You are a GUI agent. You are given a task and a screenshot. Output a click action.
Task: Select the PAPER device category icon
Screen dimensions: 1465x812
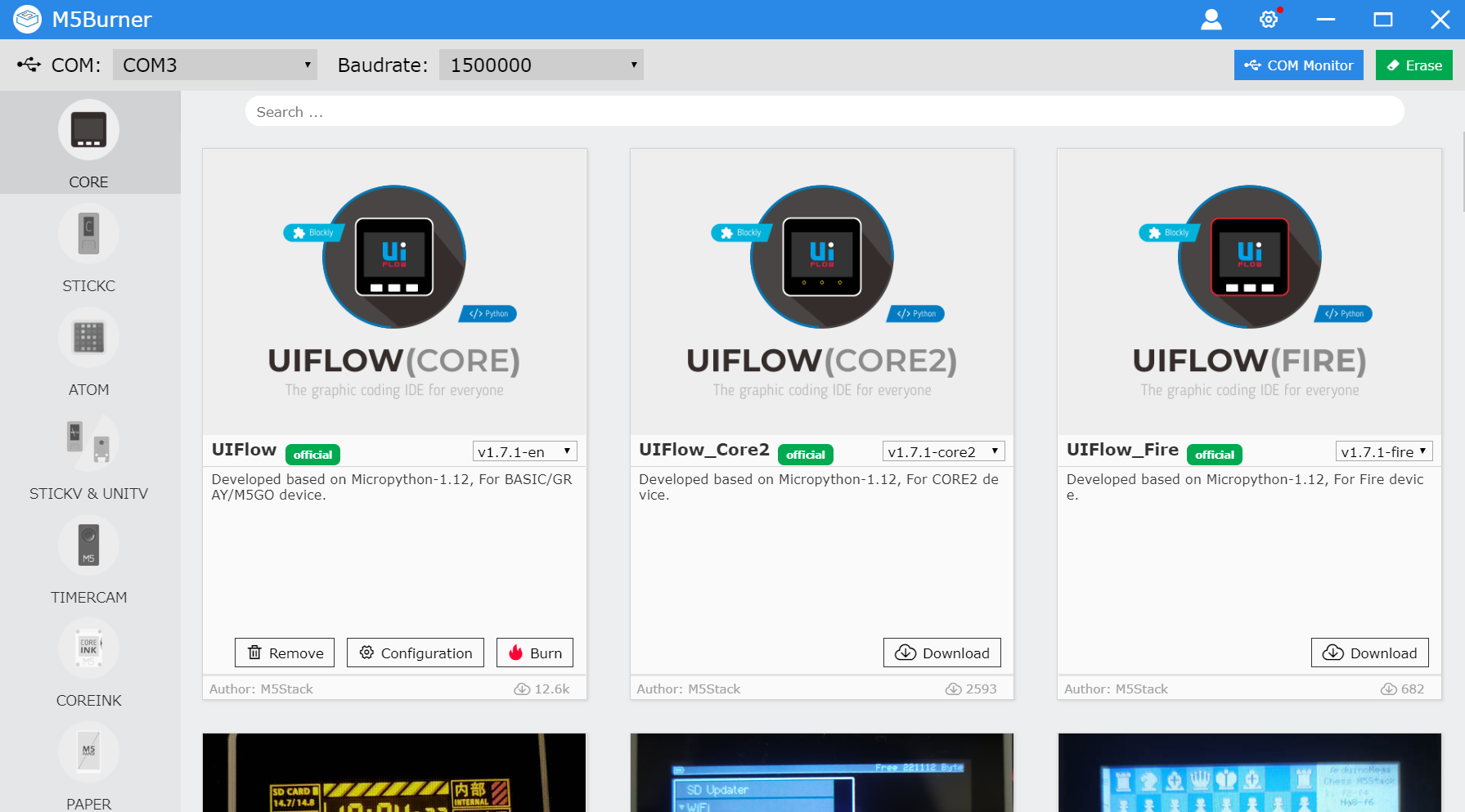click(88, 752)
